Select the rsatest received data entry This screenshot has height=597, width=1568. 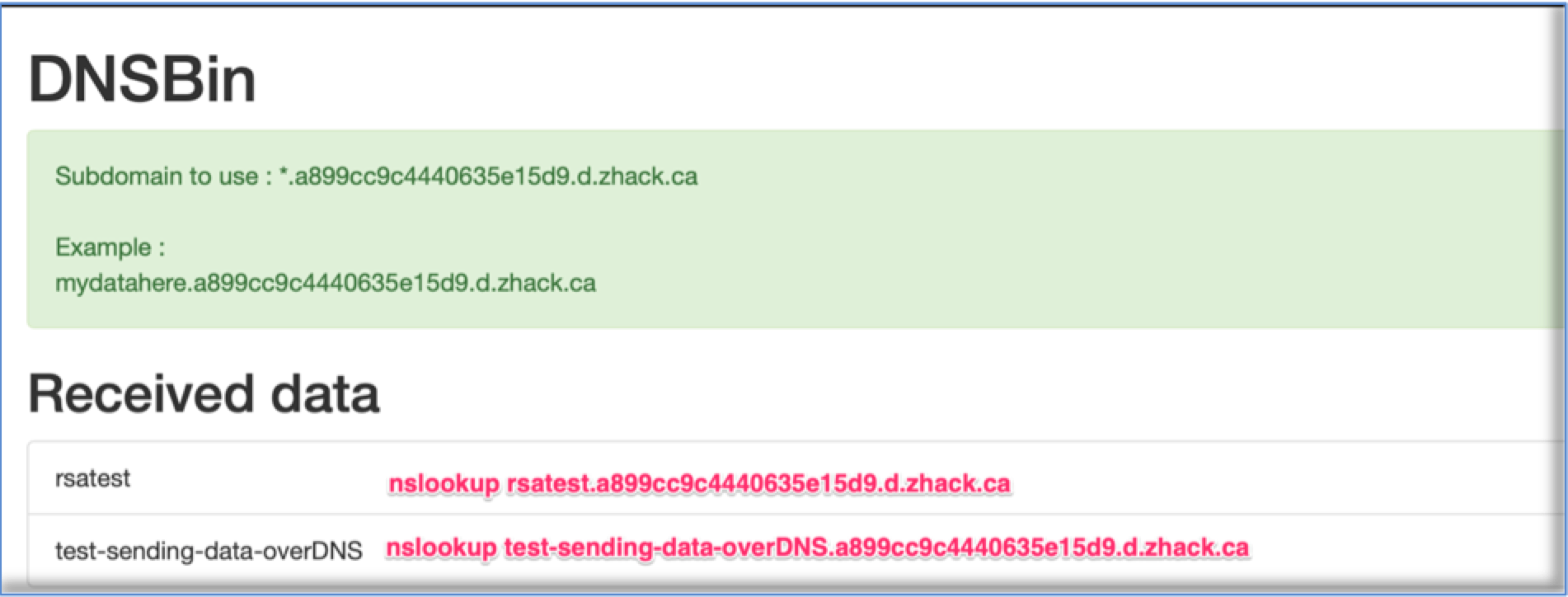click(x=92, y=479)
